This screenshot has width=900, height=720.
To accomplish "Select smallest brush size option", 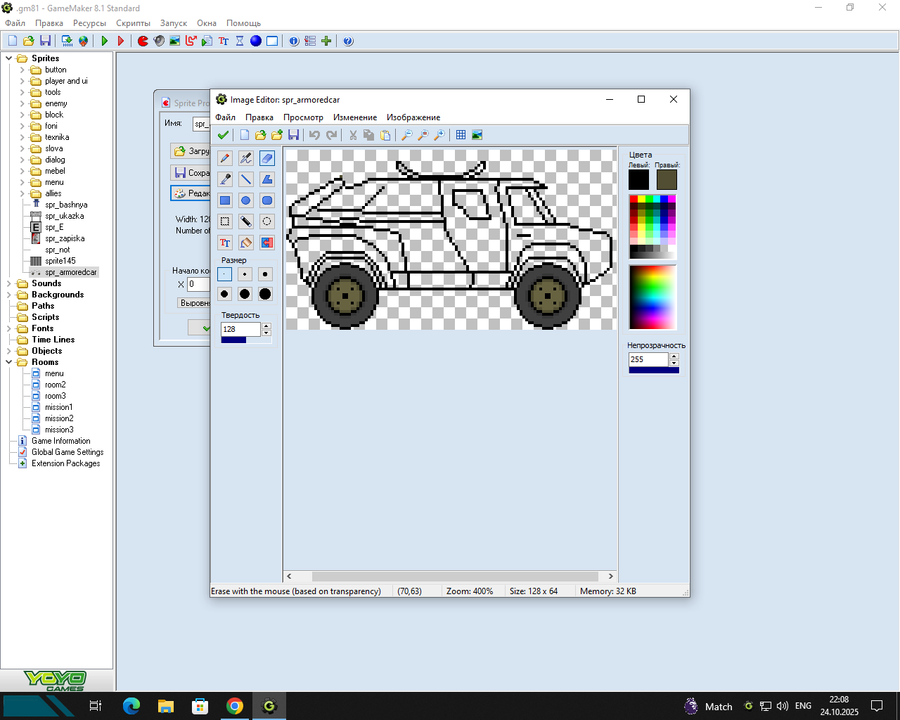I will [224, 274].
